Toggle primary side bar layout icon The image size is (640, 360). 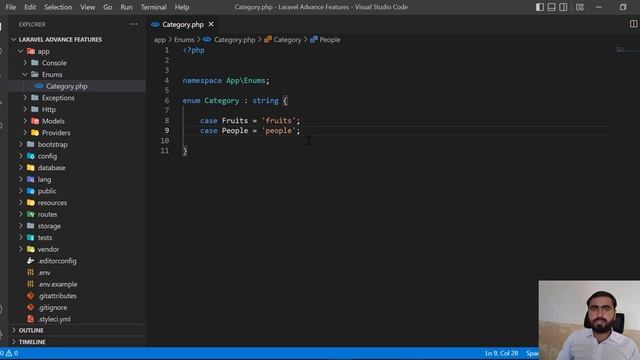(540, 7)
